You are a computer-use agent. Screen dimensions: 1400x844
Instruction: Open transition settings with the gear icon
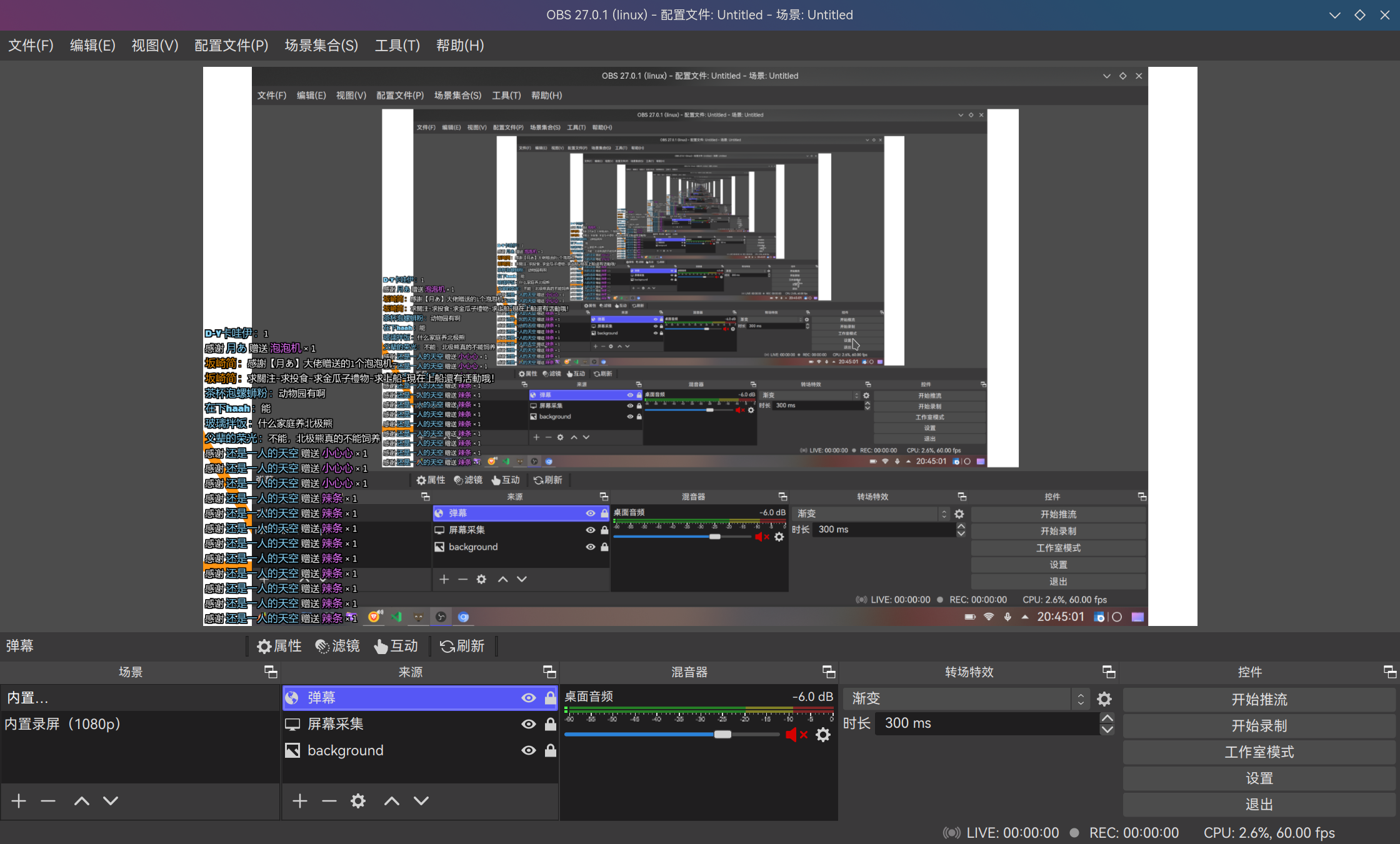coord(1104,698)
